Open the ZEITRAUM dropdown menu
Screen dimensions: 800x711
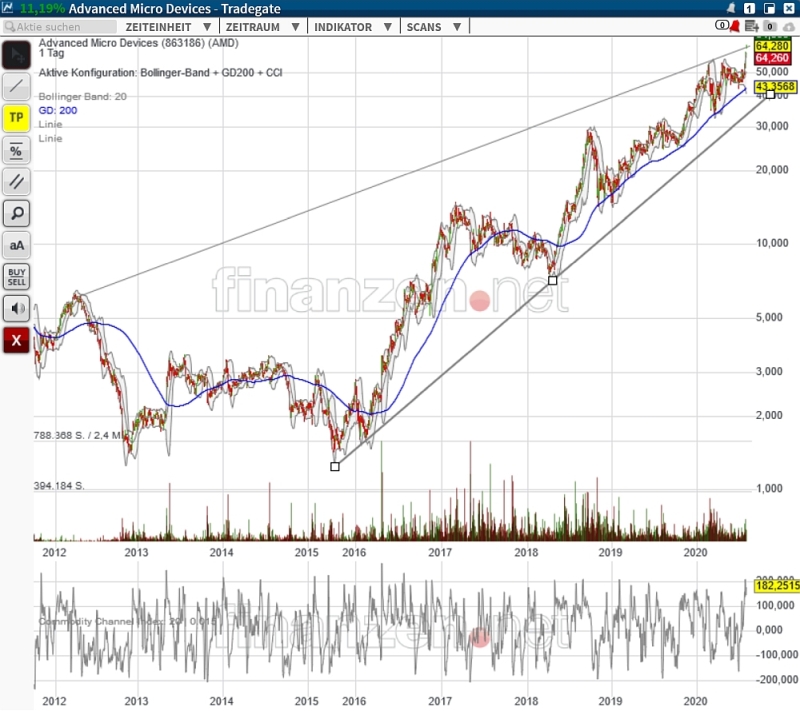(262, 27)
